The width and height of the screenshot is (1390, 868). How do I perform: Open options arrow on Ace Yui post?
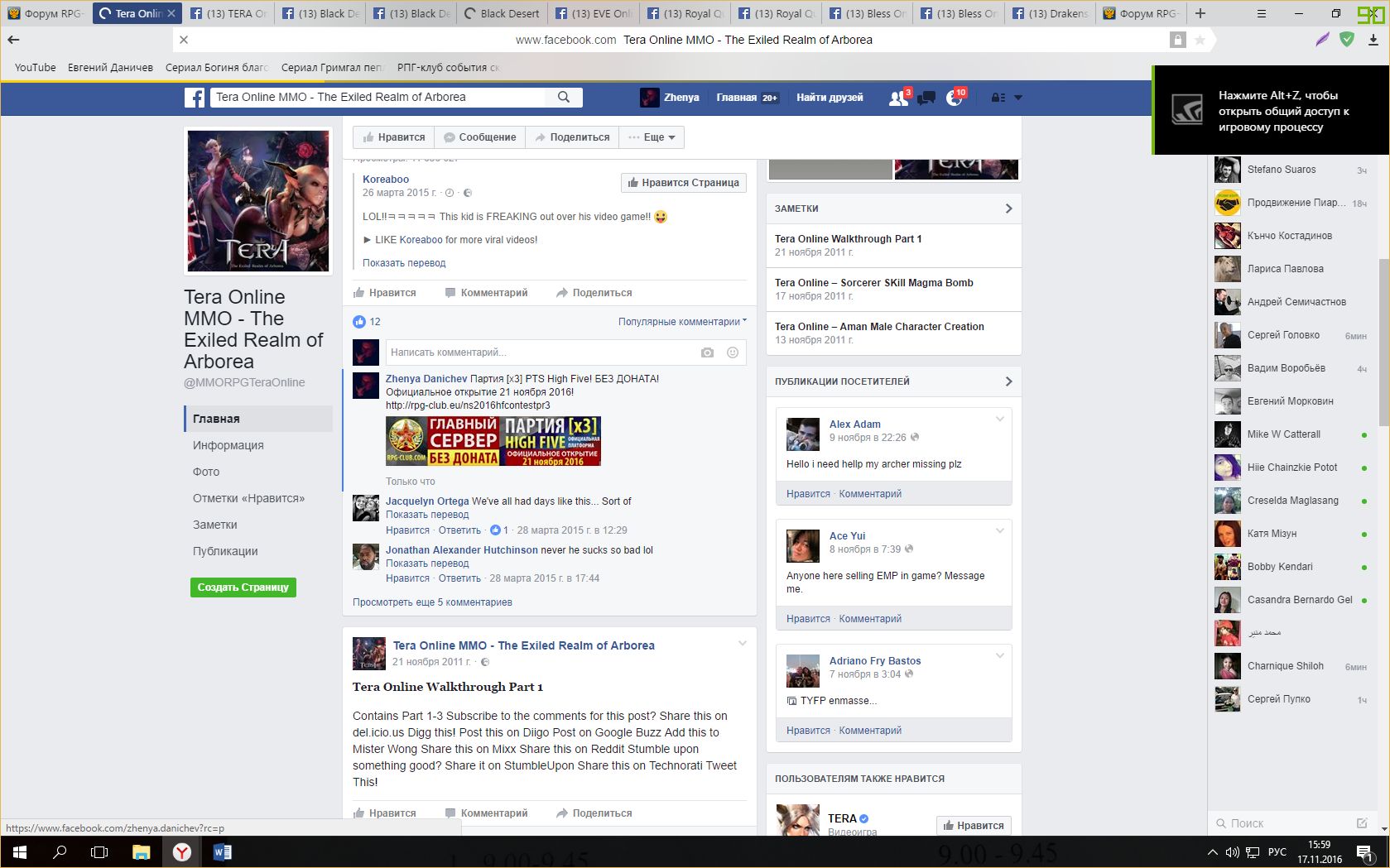pyautogui.click(x=999, y=530)
